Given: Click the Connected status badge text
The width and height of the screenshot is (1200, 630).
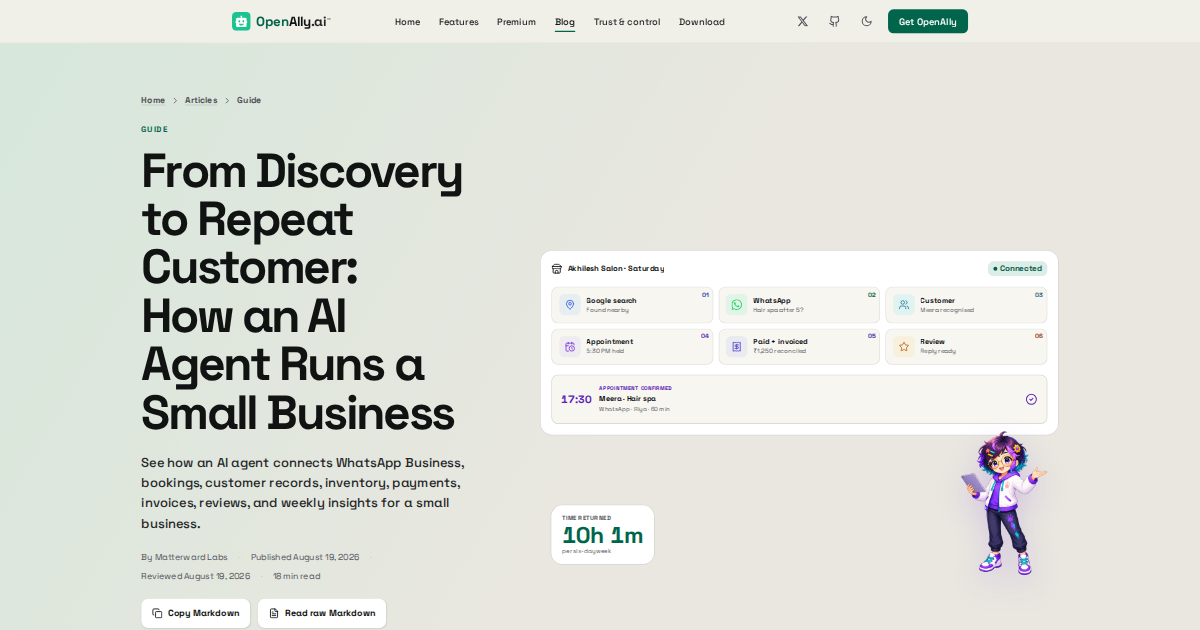Looking at the screenshot, I should 1021,268.
